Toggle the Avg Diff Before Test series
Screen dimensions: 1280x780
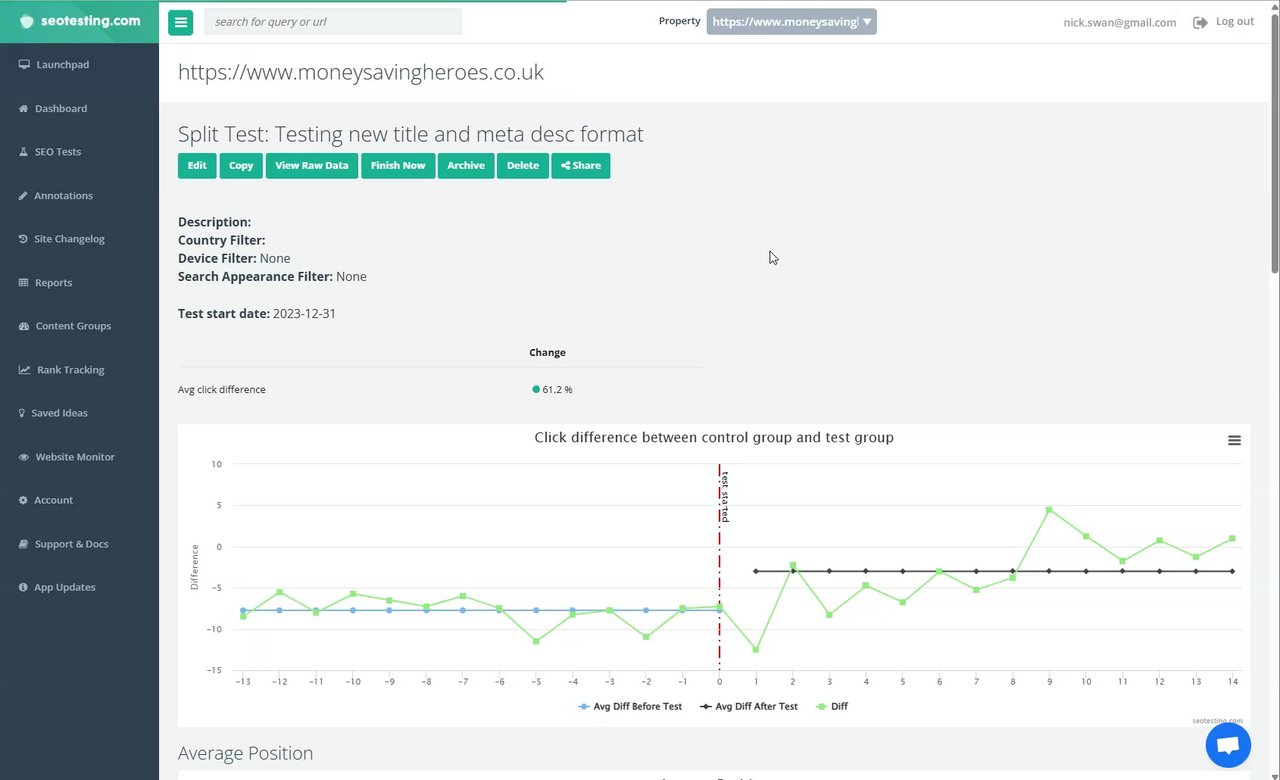pos(631,706)
